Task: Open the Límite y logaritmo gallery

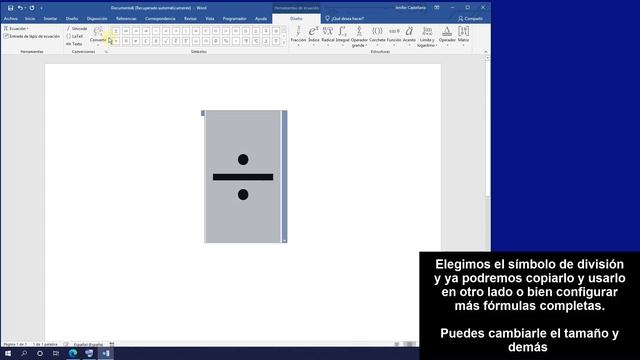Action: pyautogui.click(x=427, y=36)
